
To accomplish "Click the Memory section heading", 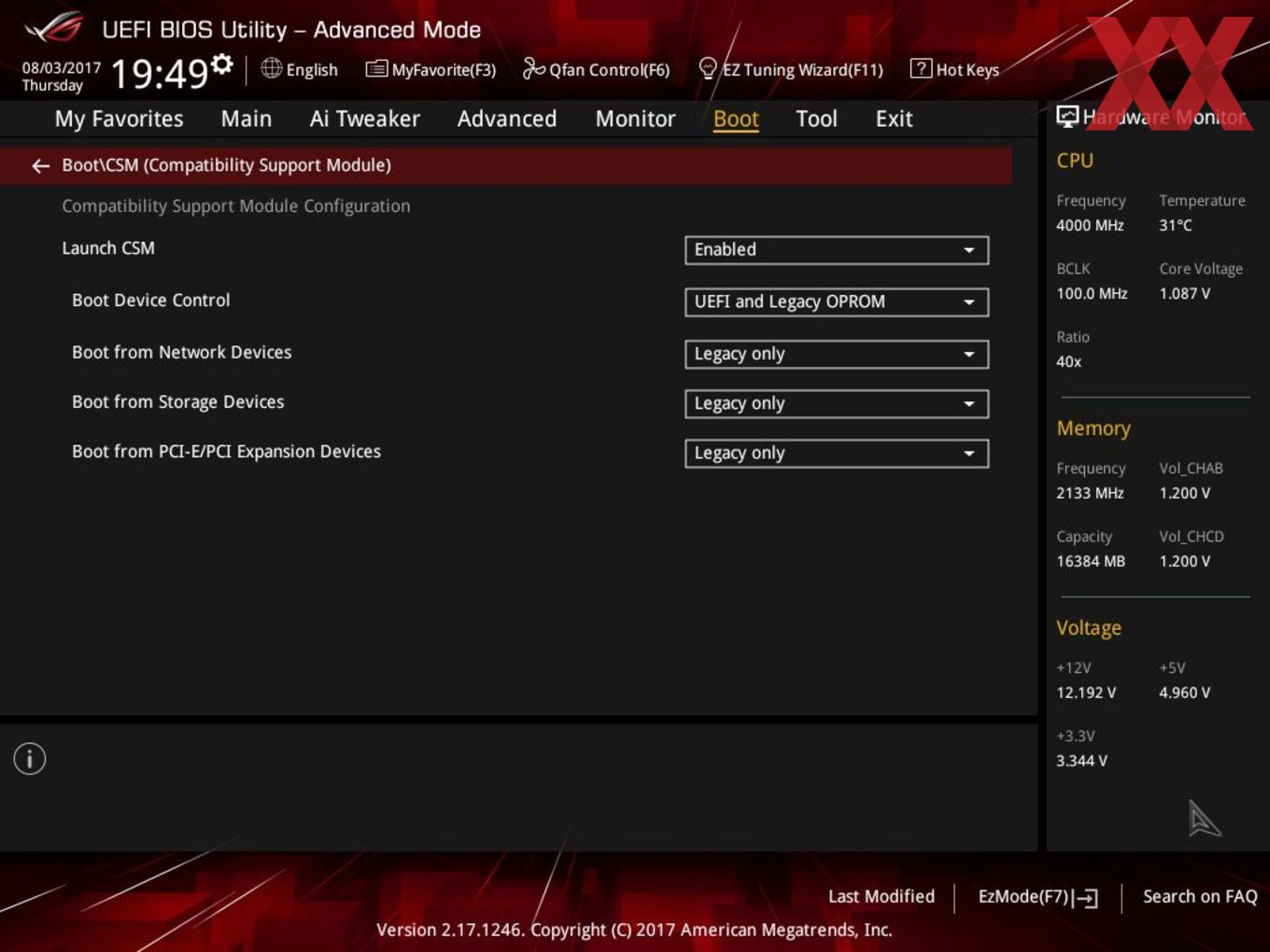I will [x=1094, y=428].
